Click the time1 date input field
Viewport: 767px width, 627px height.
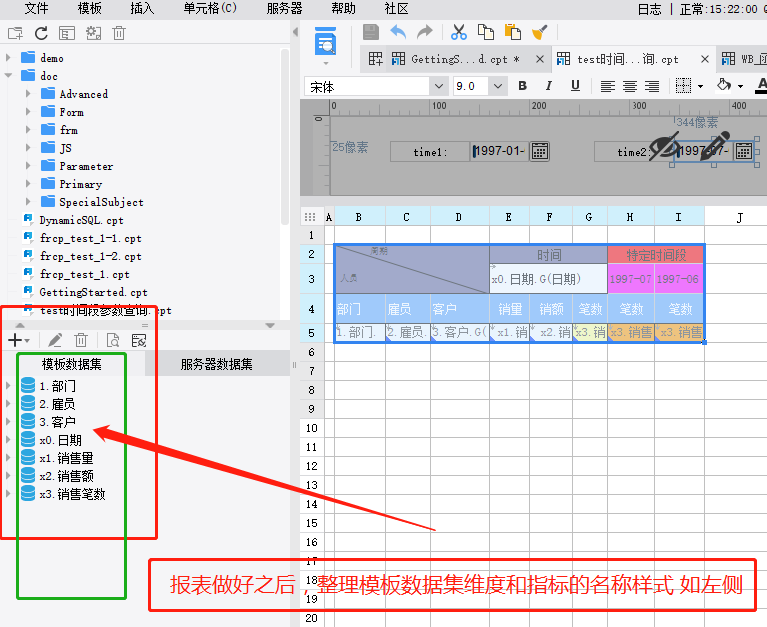click(500, 152)
